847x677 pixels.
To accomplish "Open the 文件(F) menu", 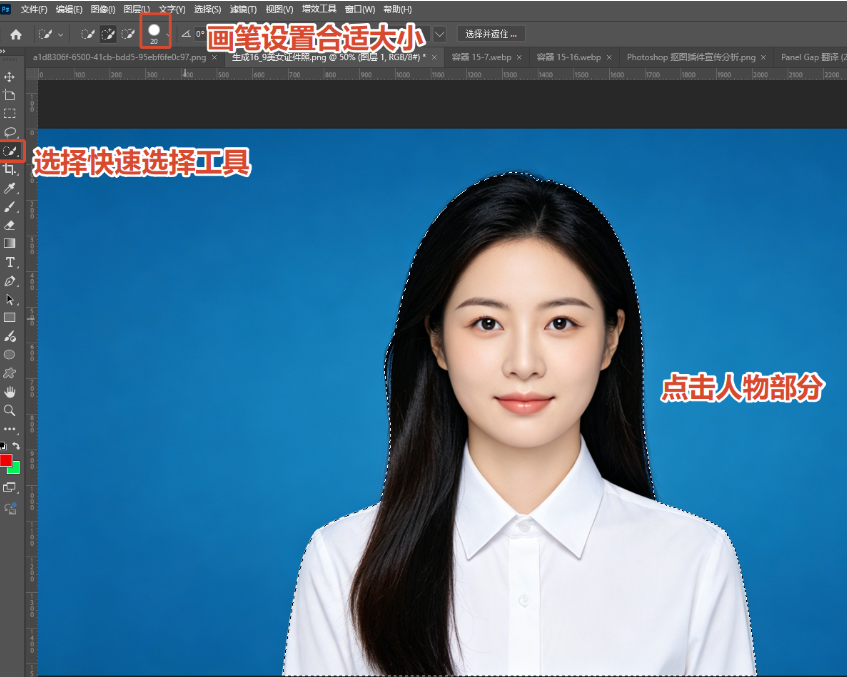I will [34, 9].
